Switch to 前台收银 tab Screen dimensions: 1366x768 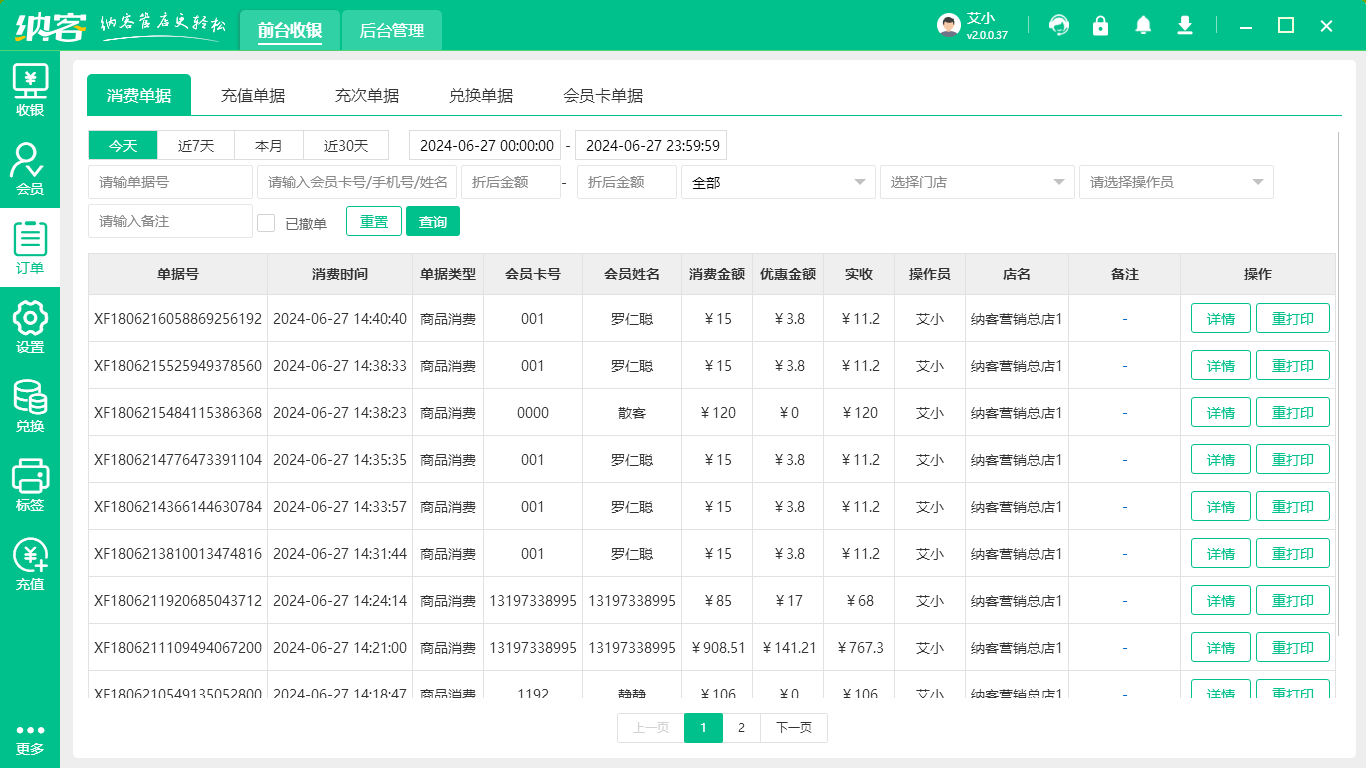point(290,31)
